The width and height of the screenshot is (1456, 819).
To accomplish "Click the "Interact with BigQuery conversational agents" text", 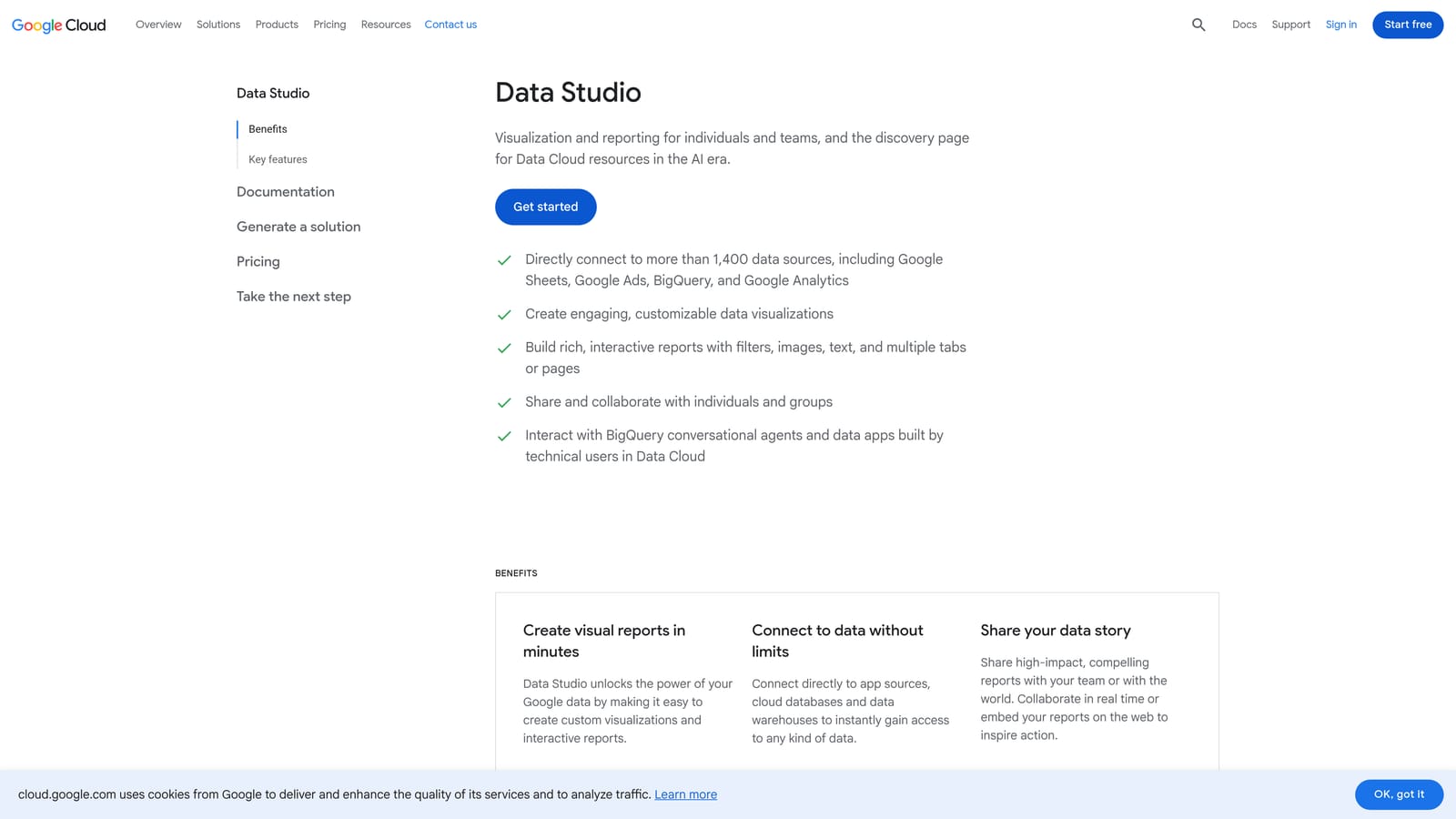I will [734, 446].
